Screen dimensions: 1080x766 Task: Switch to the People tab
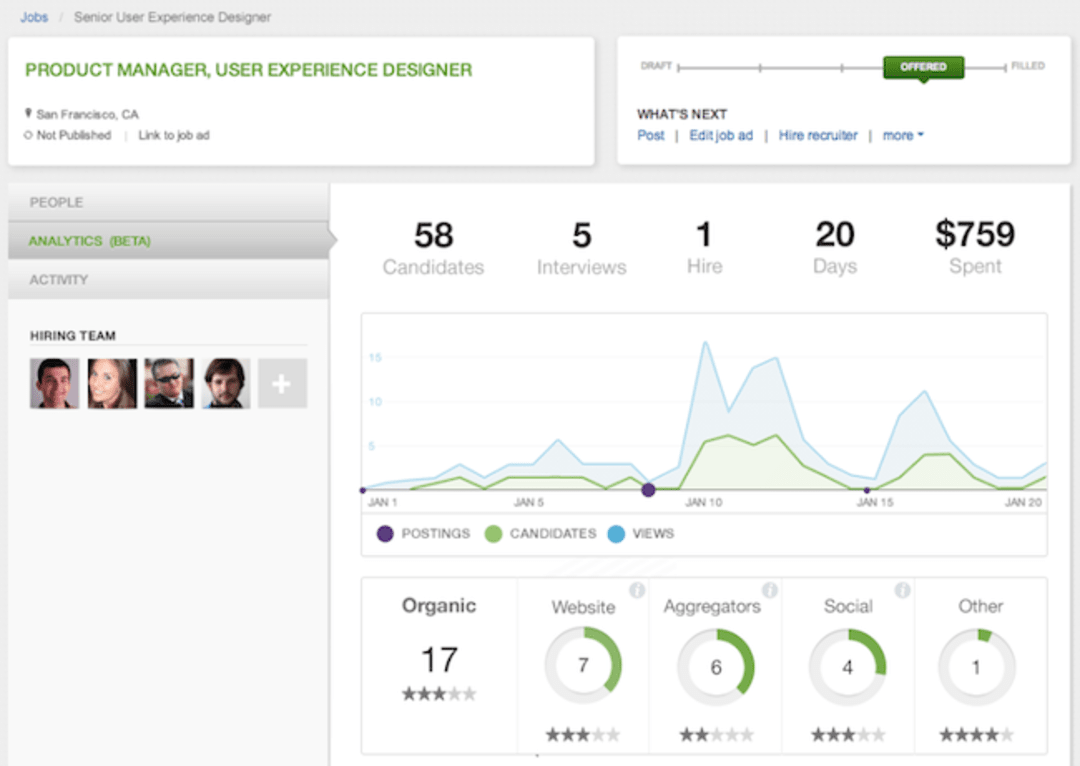56,202
